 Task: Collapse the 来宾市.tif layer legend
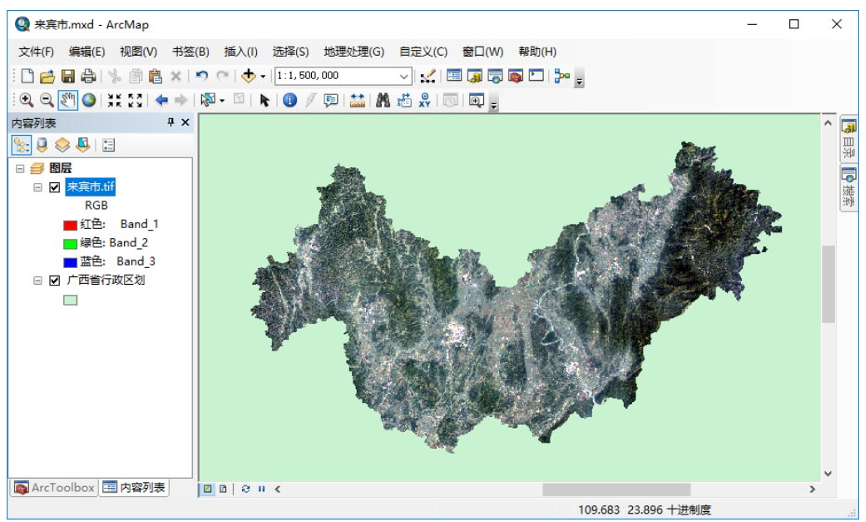point(37,187)
